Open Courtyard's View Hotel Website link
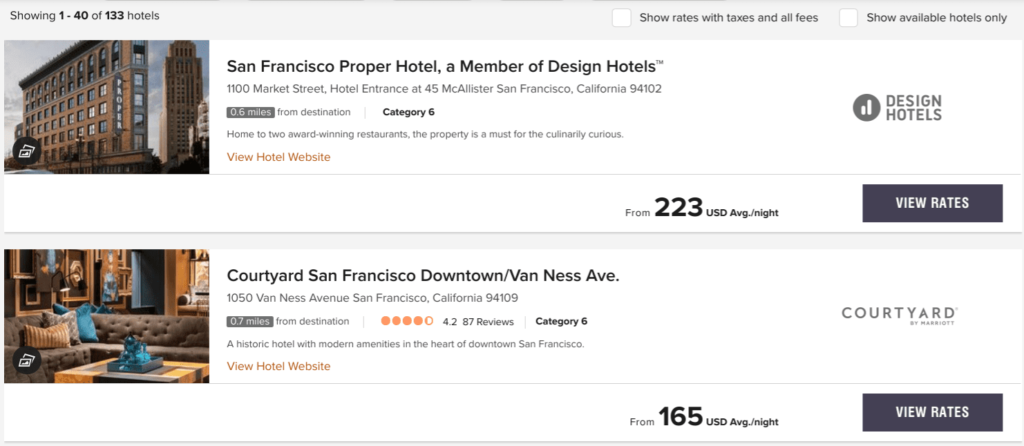 pos(278,366)
